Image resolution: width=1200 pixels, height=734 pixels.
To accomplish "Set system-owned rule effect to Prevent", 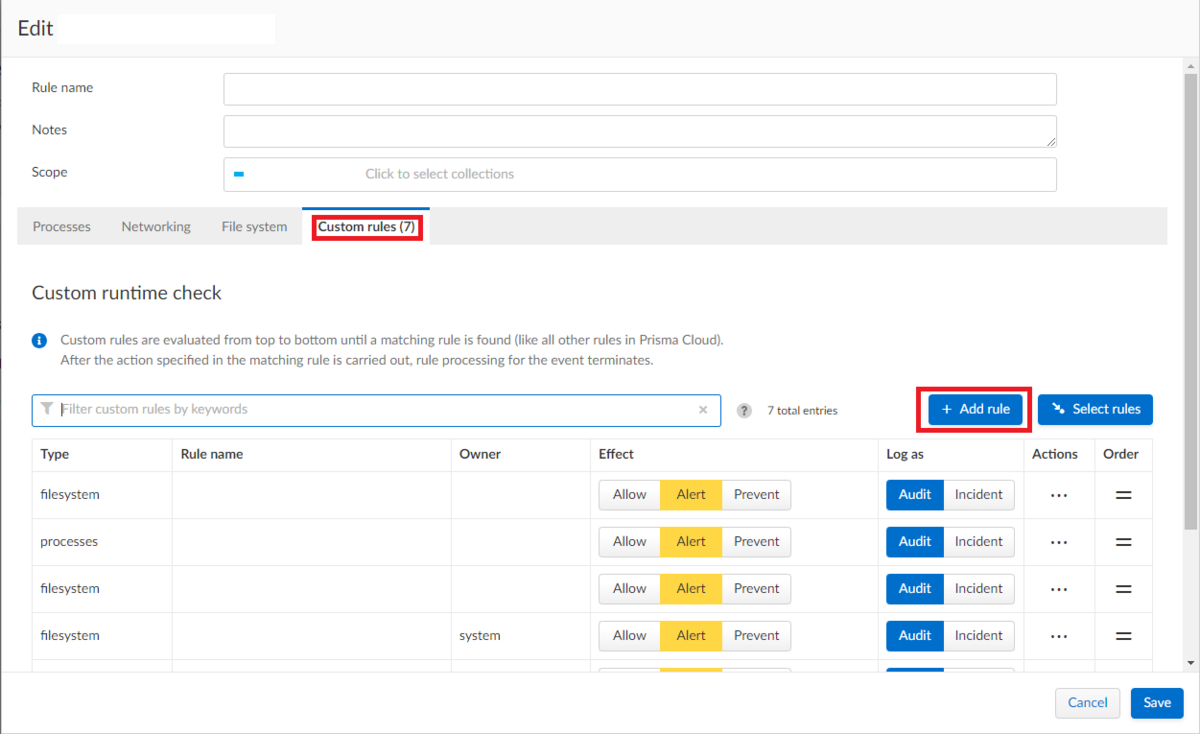I will [756, 636].
